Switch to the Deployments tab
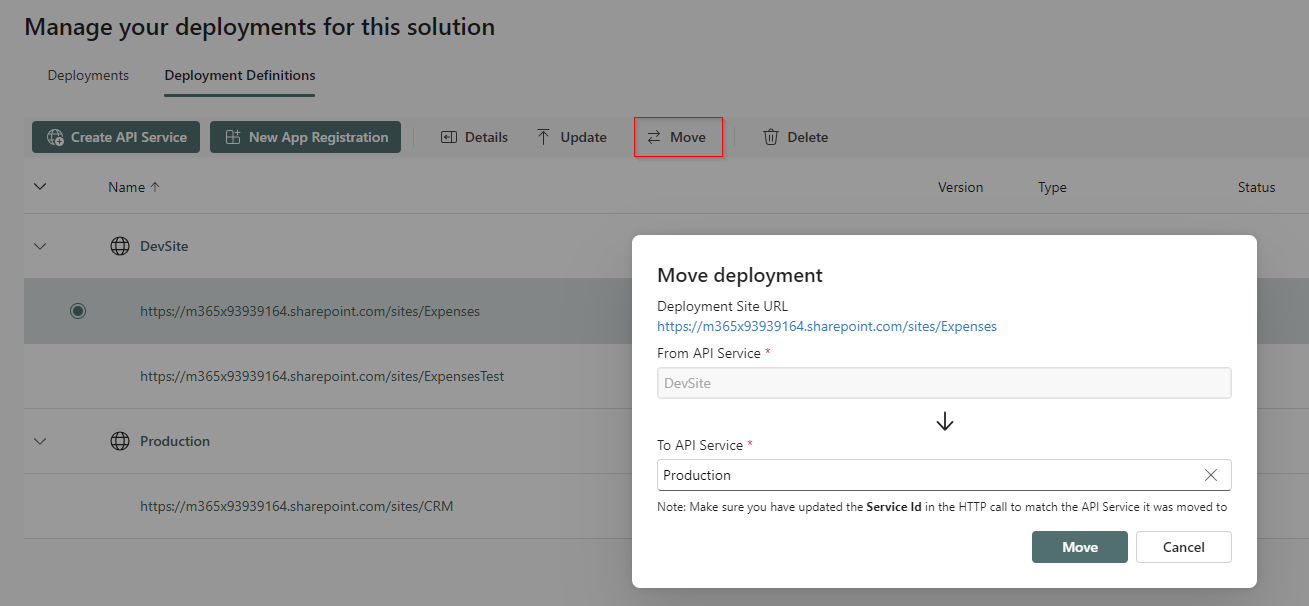Viewport: 1309px width, 606px height. pos(88,75)
